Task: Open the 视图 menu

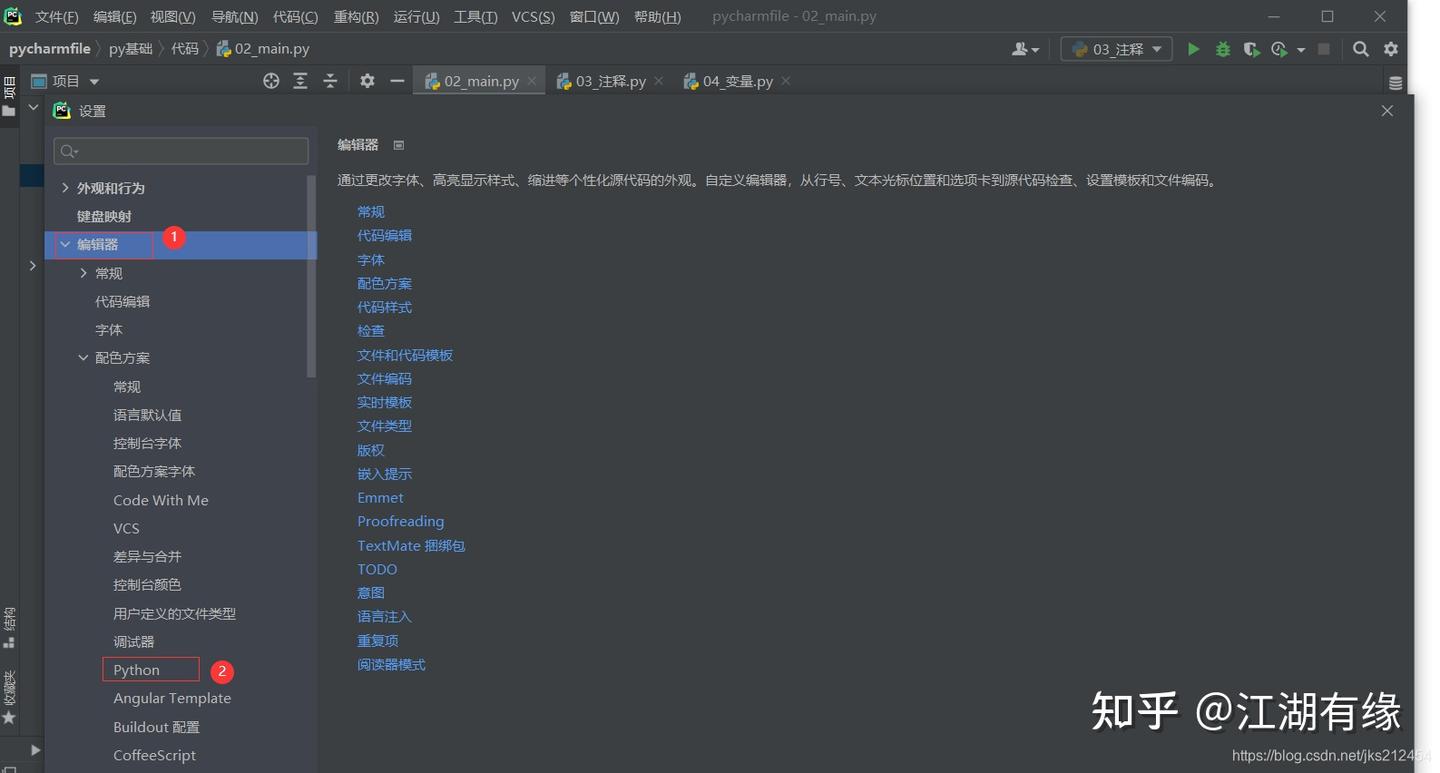Action: [172, 16]
